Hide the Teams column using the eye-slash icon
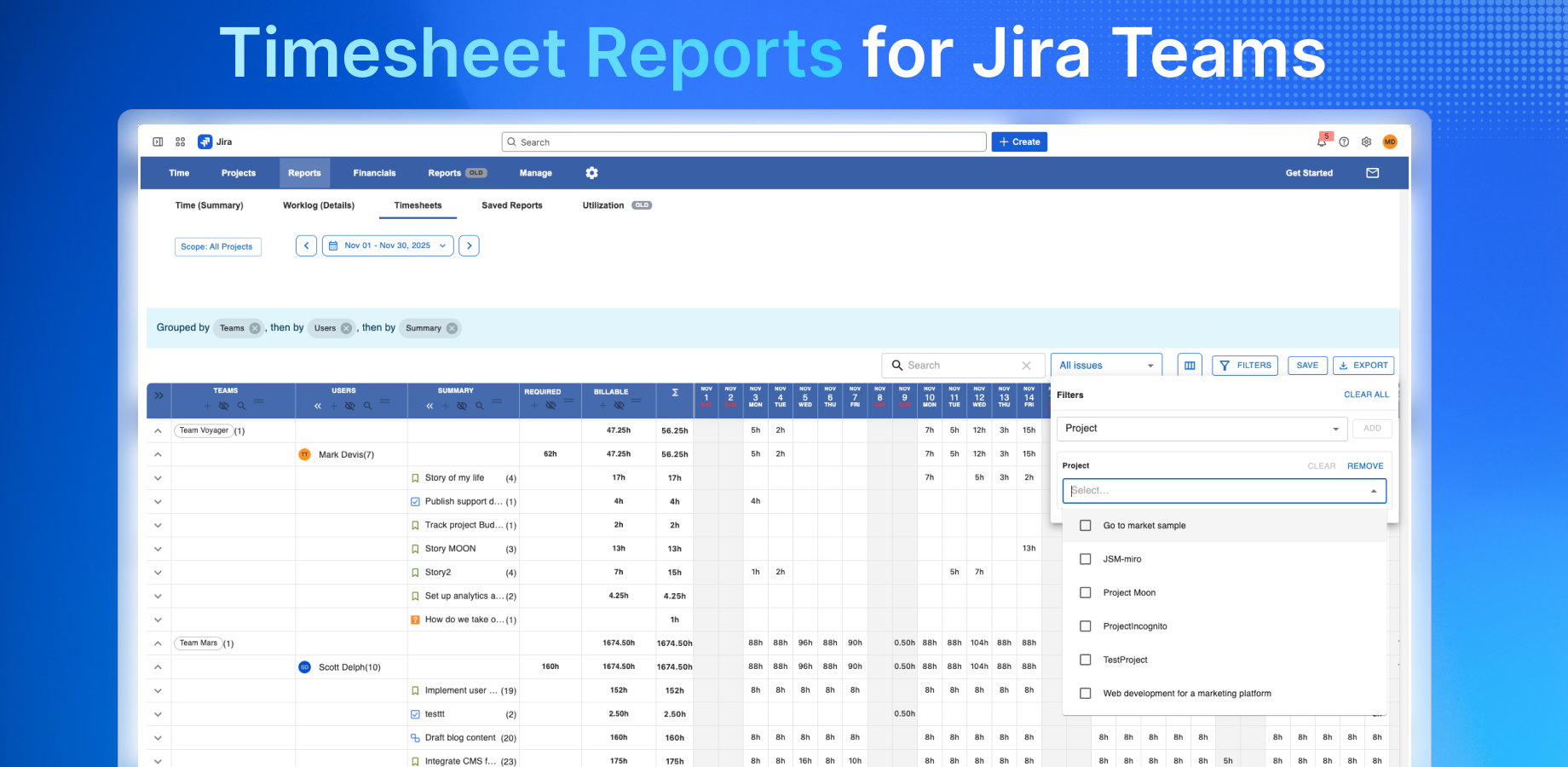The width and height of the screenshot is (1568, 767). 224,406
